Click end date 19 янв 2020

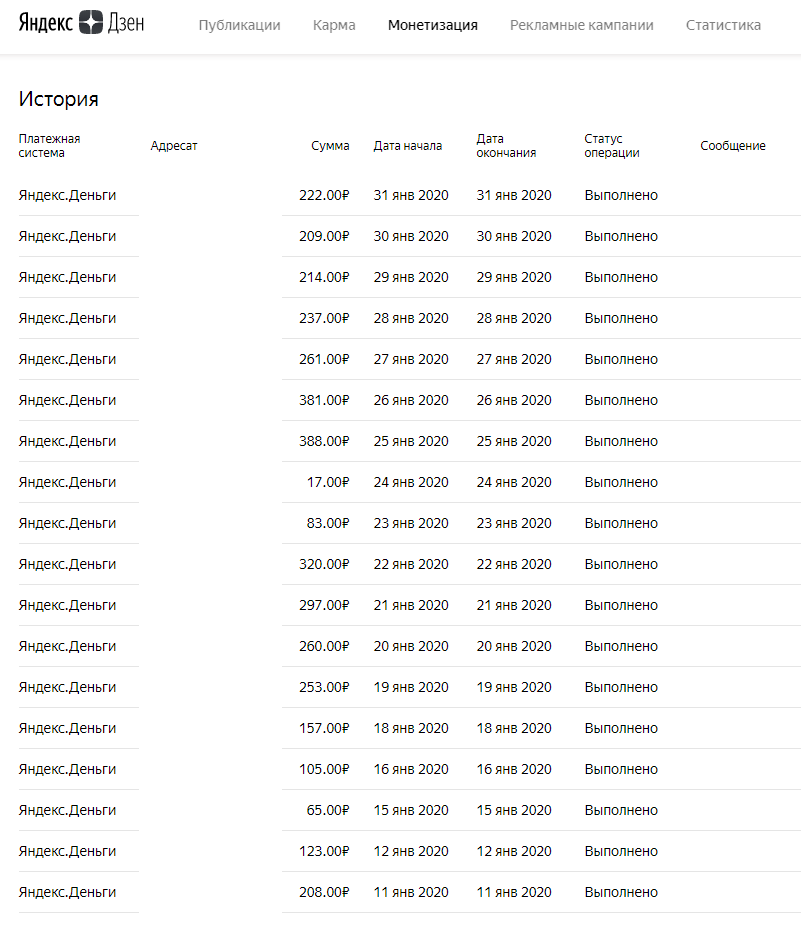514,687
